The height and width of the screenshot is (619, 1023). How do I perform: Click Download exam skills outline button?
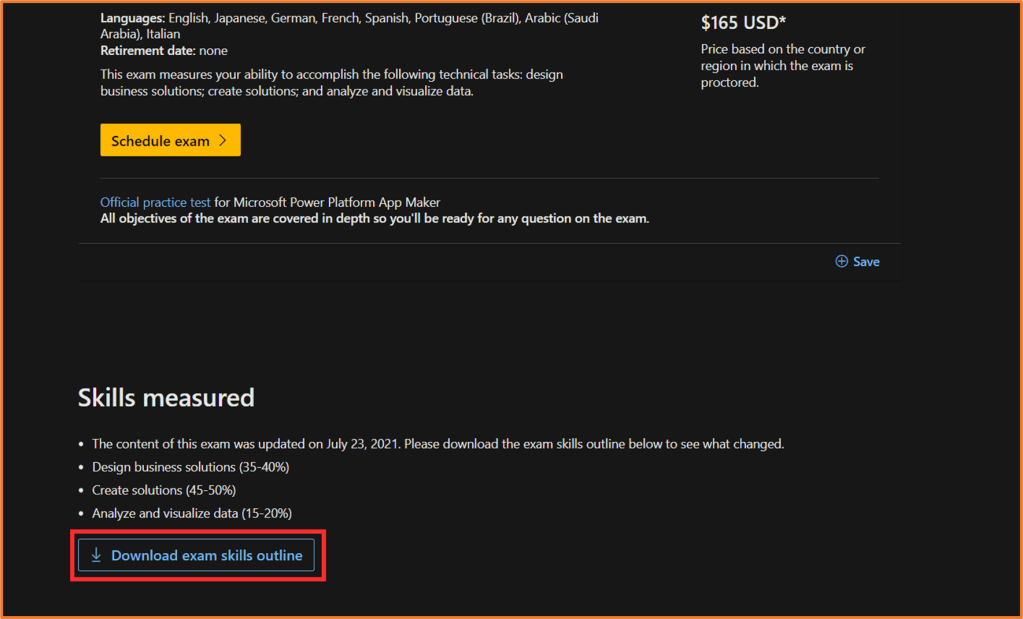click(x=196, y=555)
